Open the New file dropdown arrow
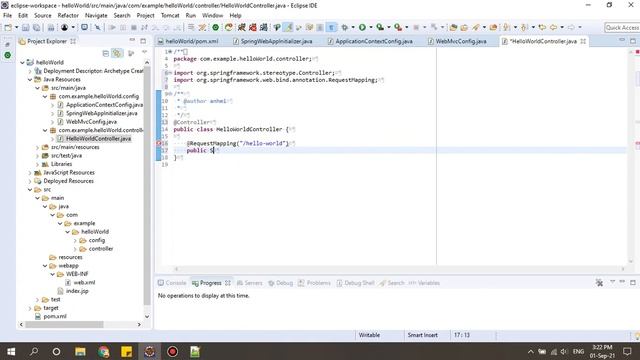Viewport: 640px width, 360px height. point(16,27)
